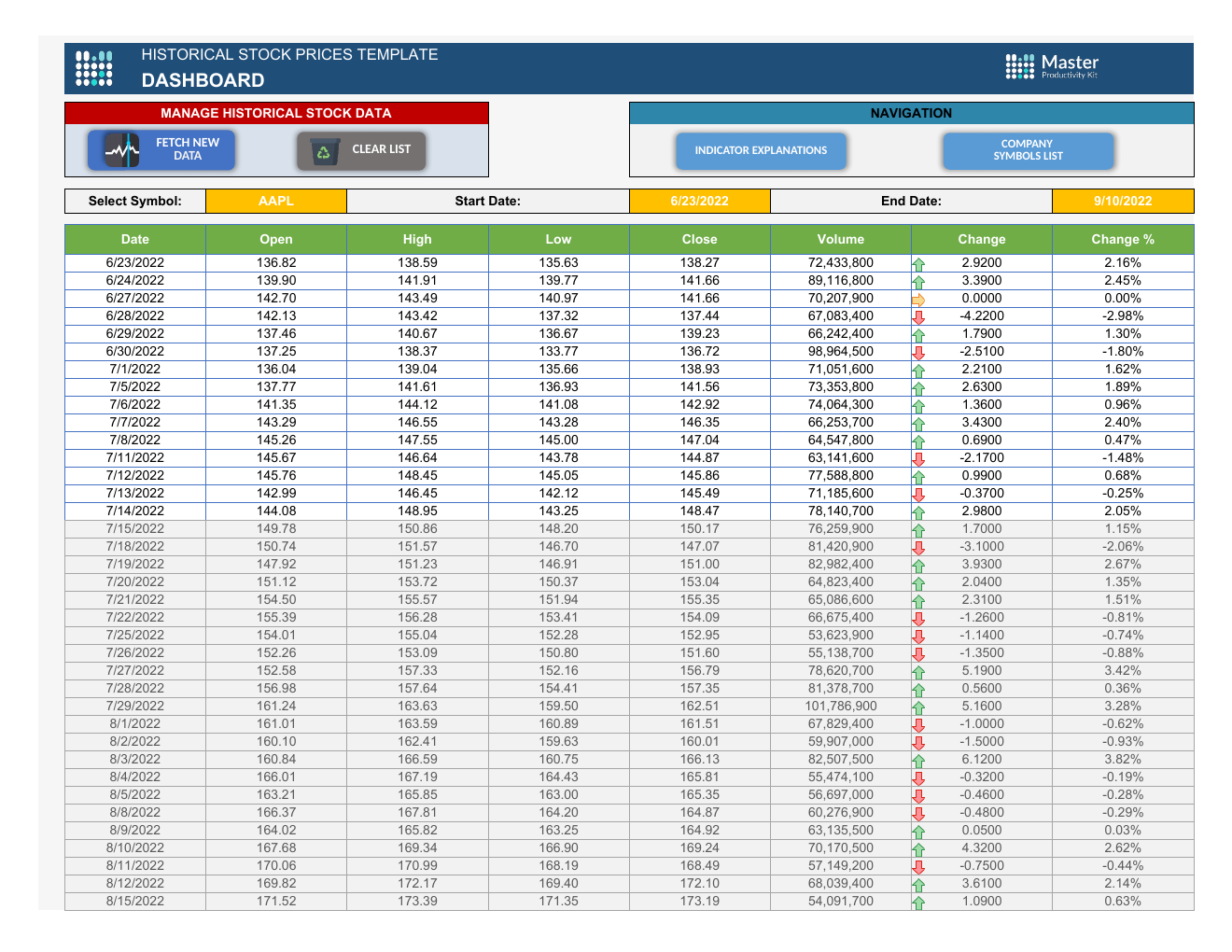Click the Low column header
Viewport: 1232px width, 952px height.
click(558, 240)
